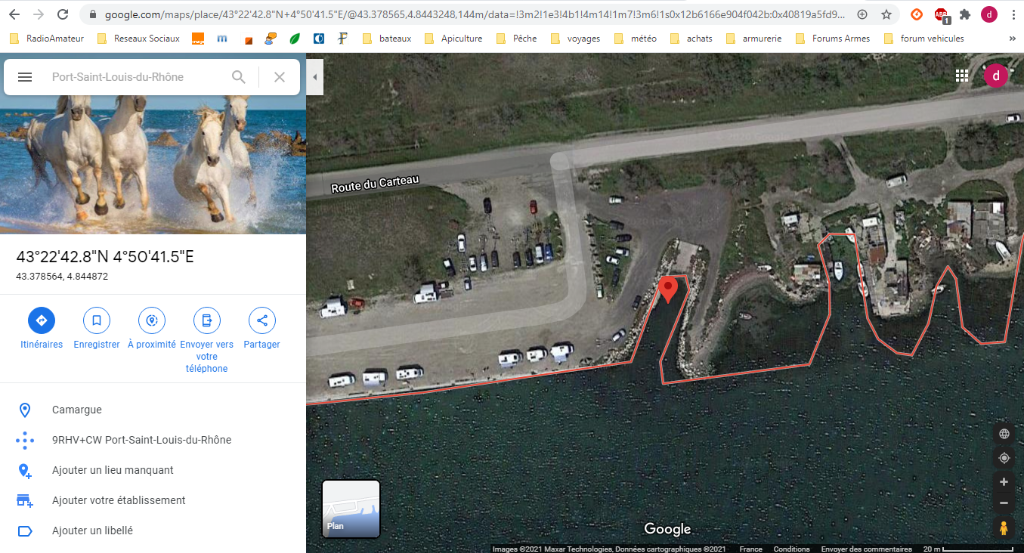
Task: Switch to Plan map view thumbnail
Action: click(x=351, y=509)
